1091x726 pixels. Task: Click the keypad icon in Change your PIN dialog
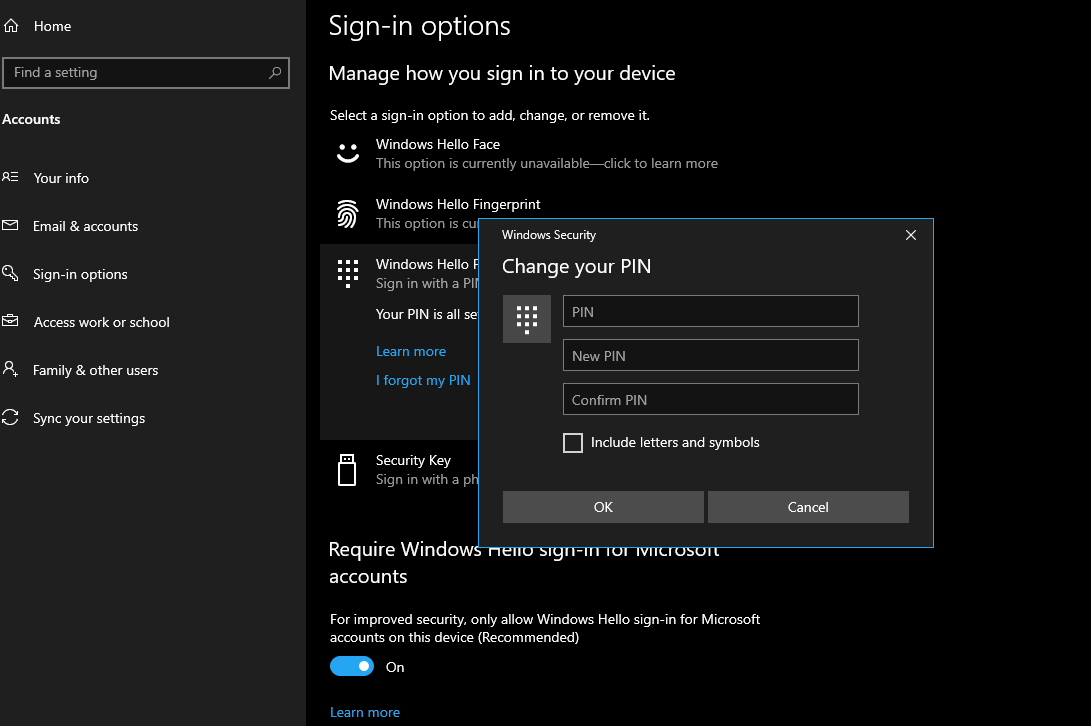tap(527, 319)
